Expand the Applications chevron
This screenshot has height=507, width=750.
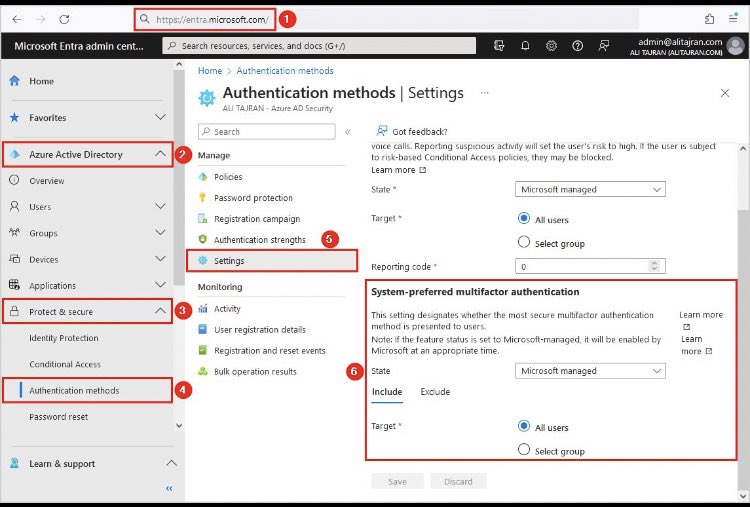[161, 285]
